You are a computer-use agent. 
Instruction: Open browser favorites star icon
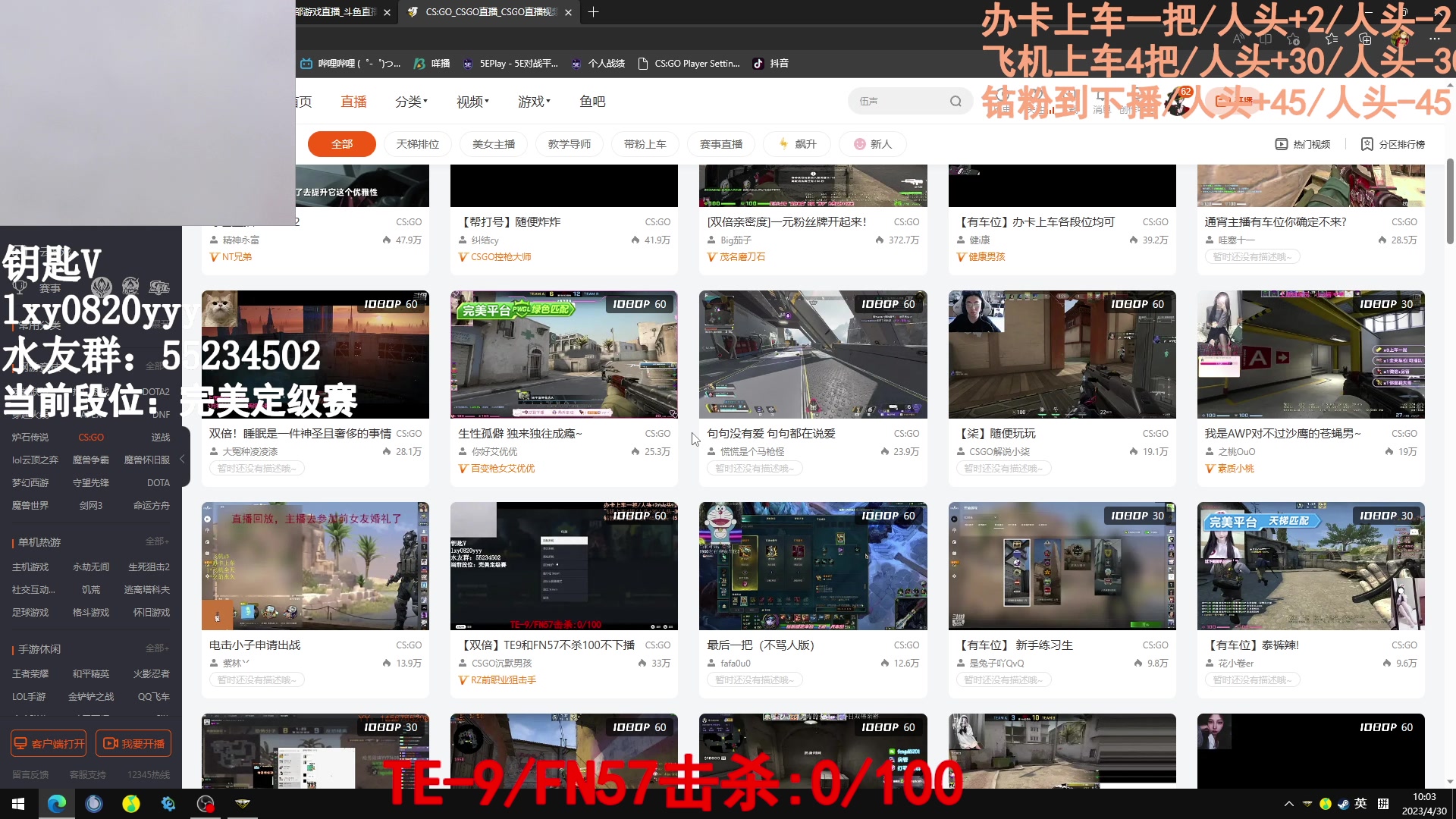click(x=1332, y=39)
